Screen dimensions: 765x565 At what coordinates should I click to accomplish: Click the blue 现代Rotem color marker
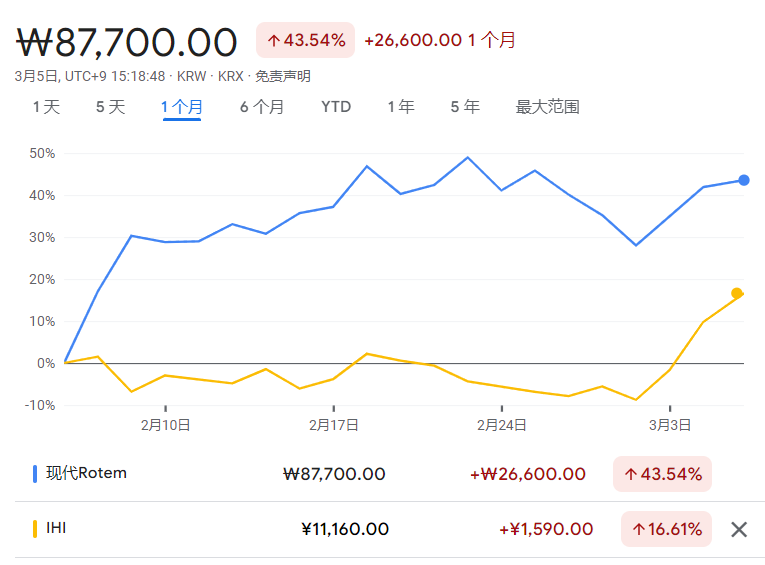coord(35,474)
